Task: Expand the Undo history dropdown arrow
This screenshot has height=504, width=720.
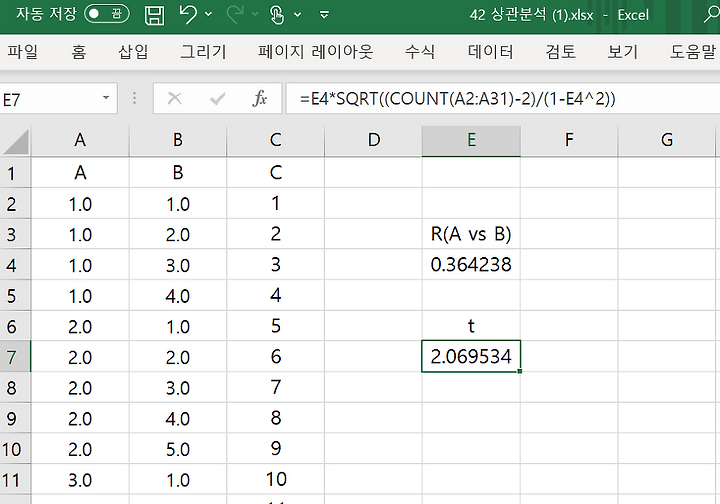Action: point(208,15)
